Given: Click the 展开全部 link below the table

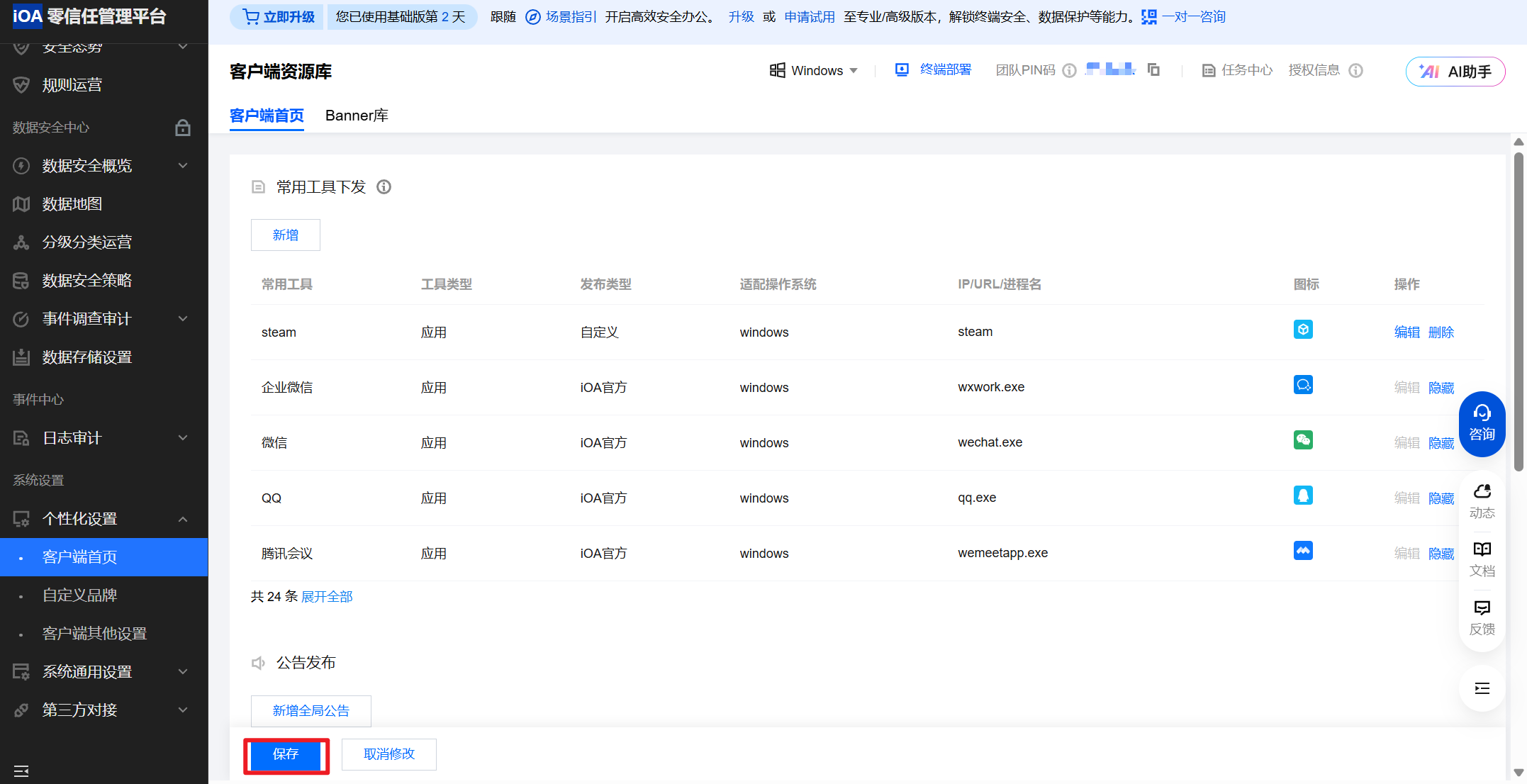Looking at the screenshot, I should [327, 596].
